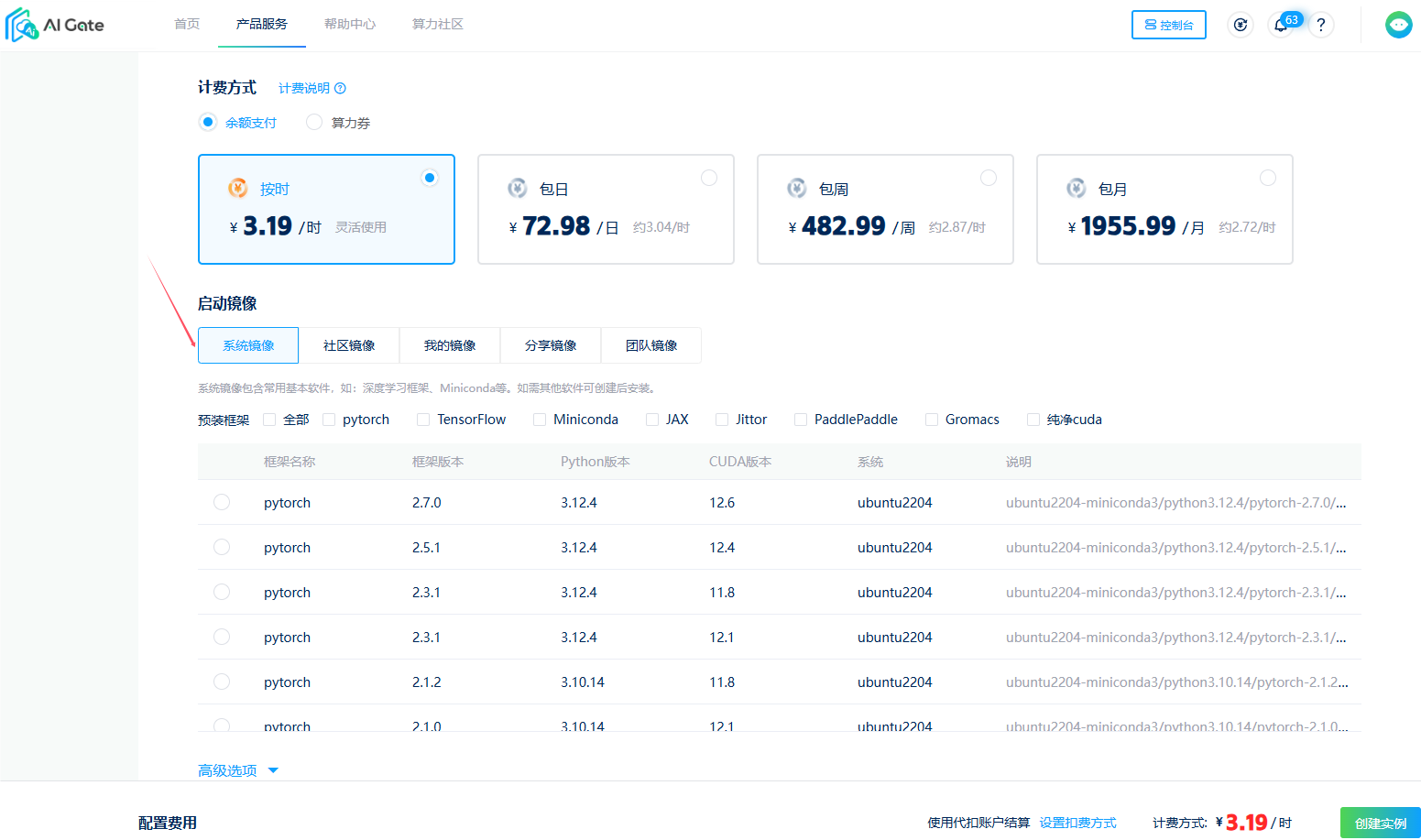Choose the daily package radio (包日)
1421x840 pixels.
point(709,178)
